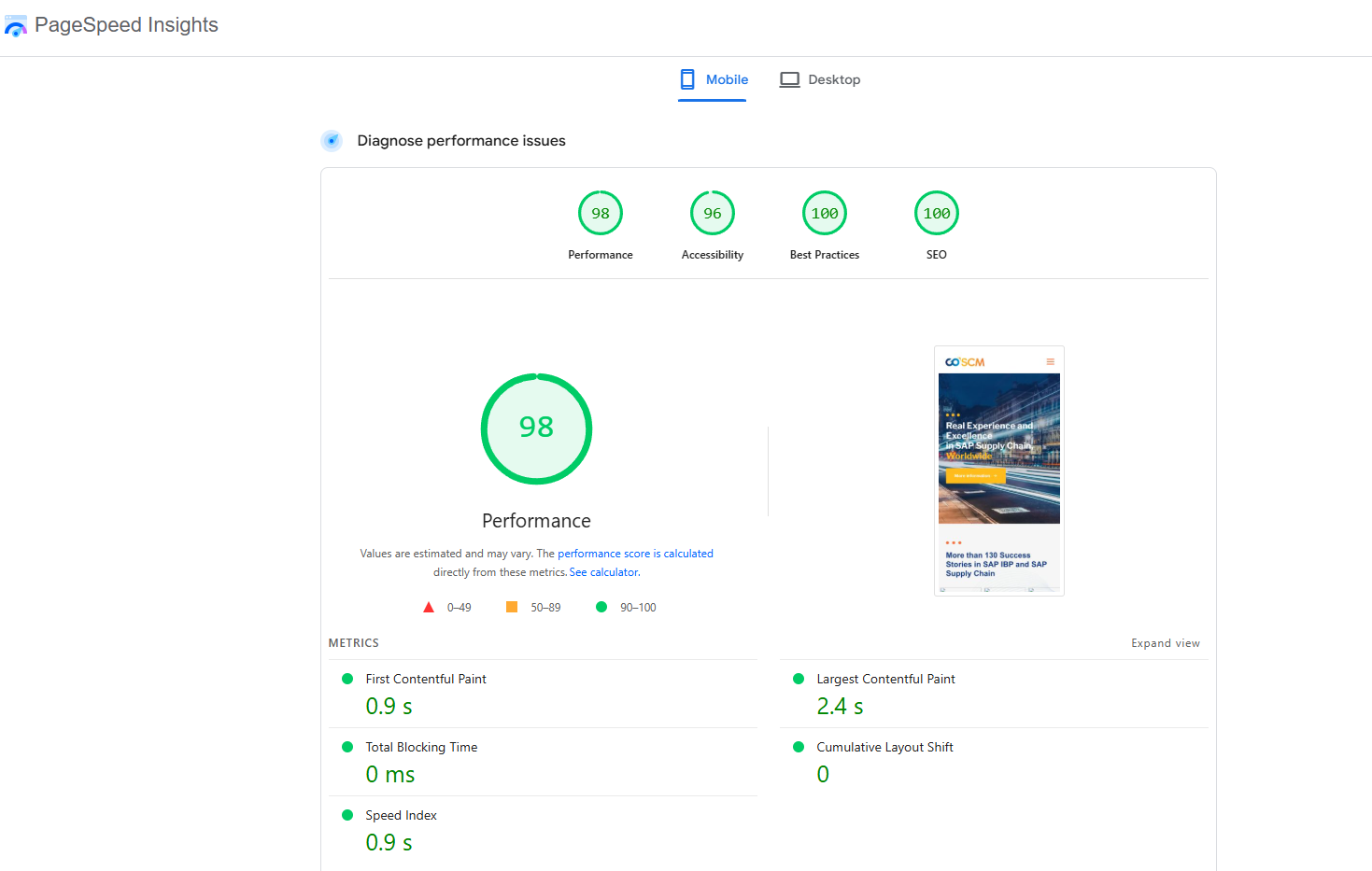1372x871 pixels.
Task: Click the red triangle 0–49 legend icon
Action: [429, 607]
